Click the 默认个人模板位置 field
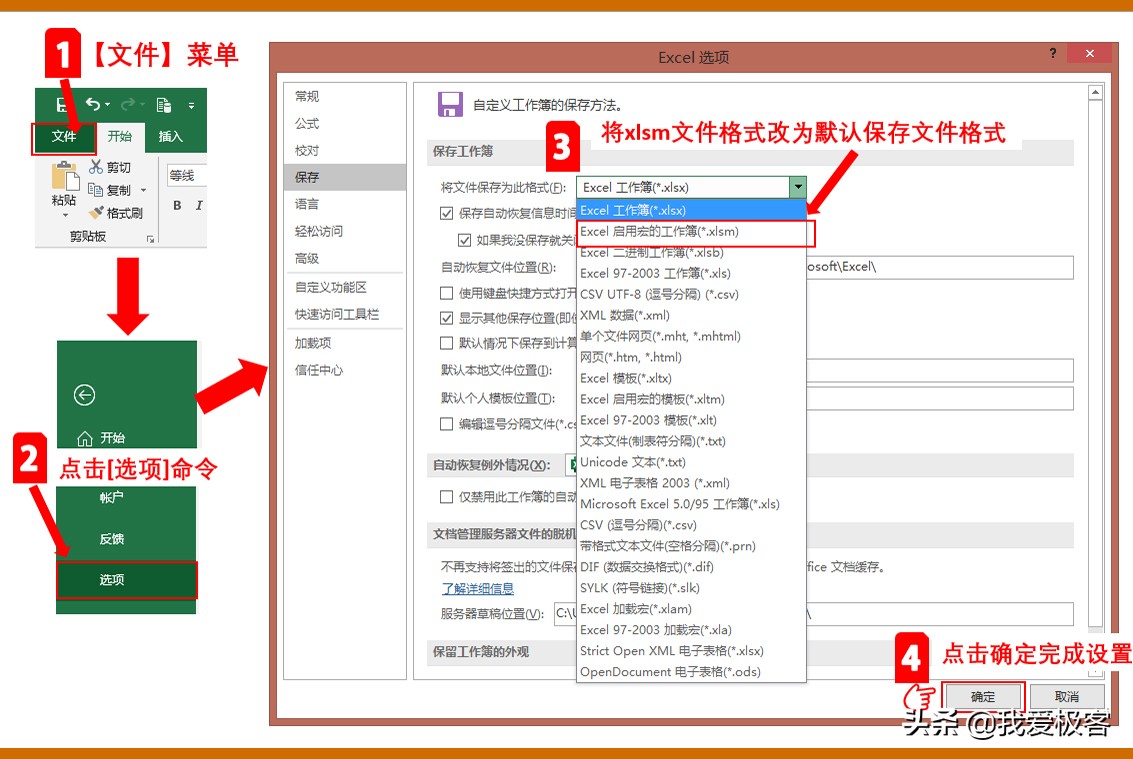The height and width of the screenshot is (759, 1133). click(x=939, y=398)
